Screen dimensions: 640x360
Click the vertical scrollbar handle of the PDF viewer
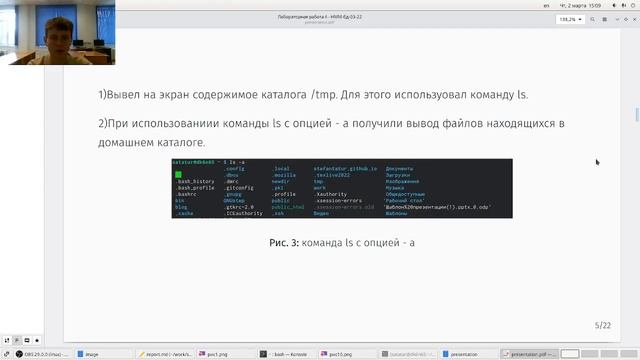click(637, 114)
